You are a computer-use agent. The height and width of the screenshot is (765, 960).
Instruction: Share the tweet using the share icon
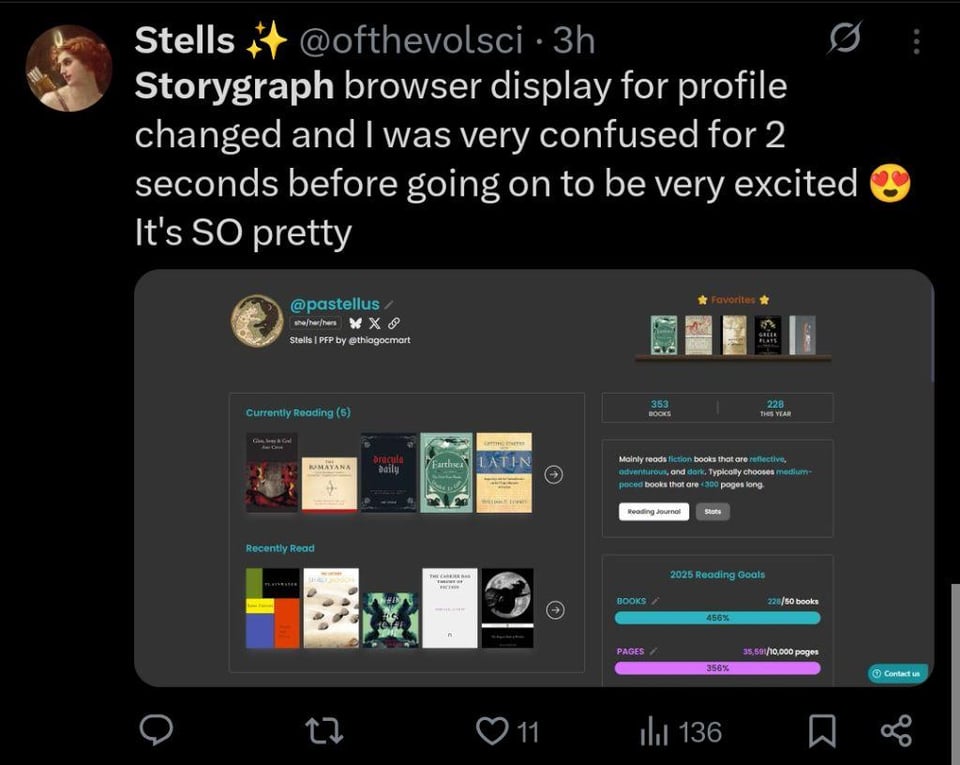(896, 731)
